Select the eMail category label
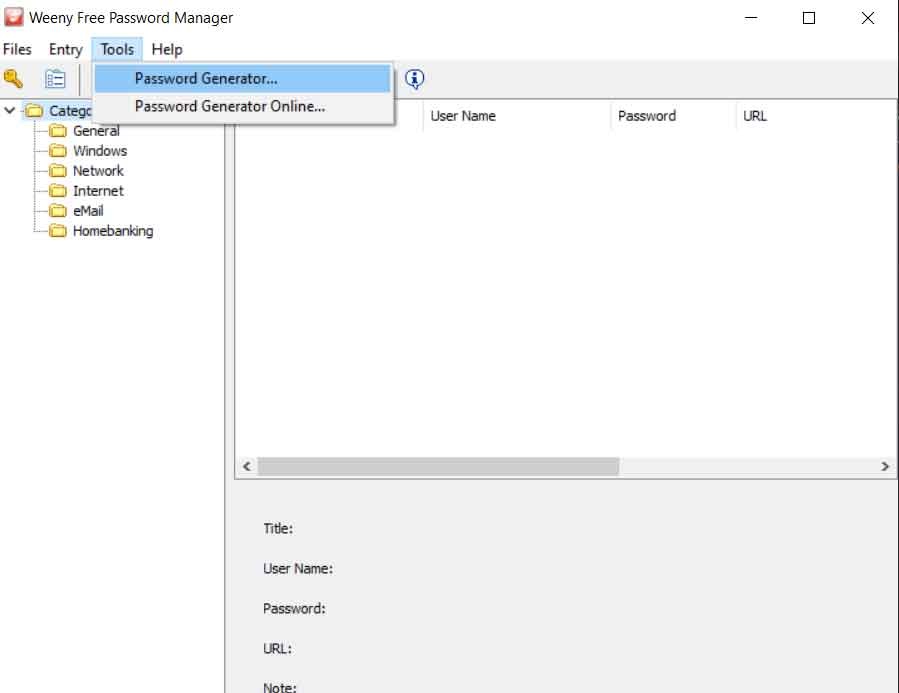 pyautogui.click(x=88, y=211)
